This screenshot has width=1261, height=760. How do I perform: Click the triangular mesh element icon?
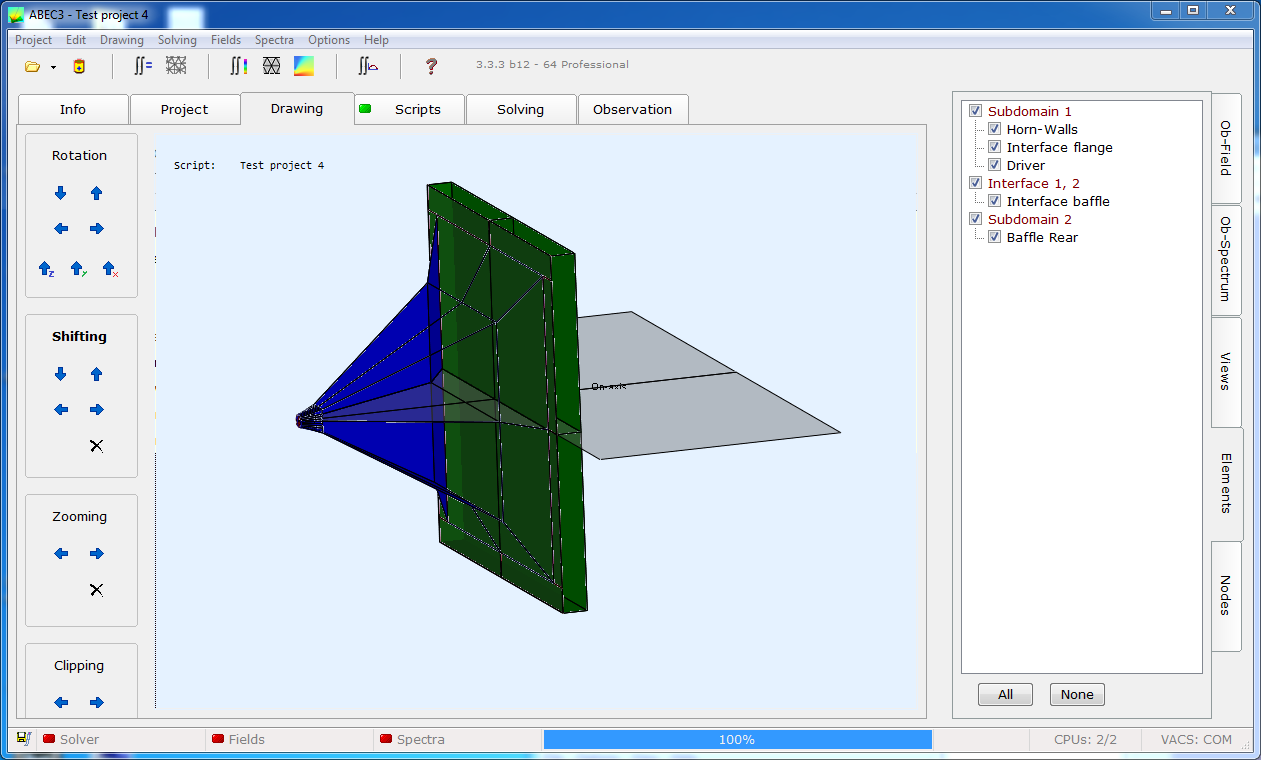271,66
